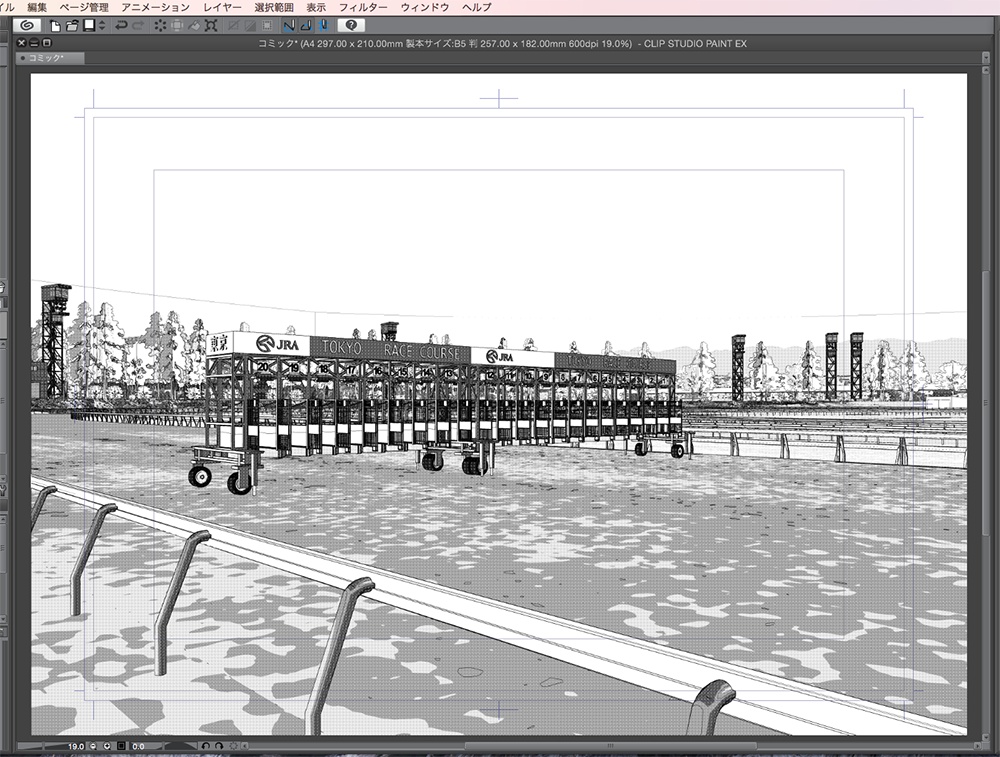The width and height of the screenshot is (1000, 757).
Task: Toggle the Snap to Ruler icon
Action: (x=289, y=25)
